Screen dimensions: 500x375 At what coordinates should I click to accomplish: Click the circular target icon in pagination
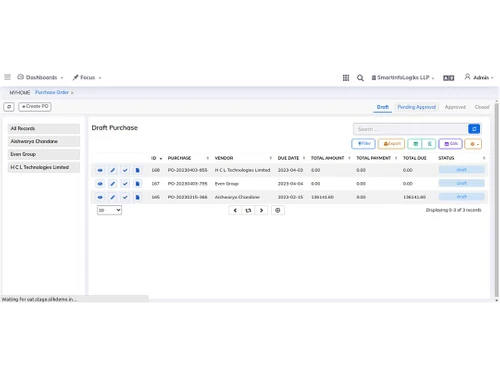coord(278,210)
